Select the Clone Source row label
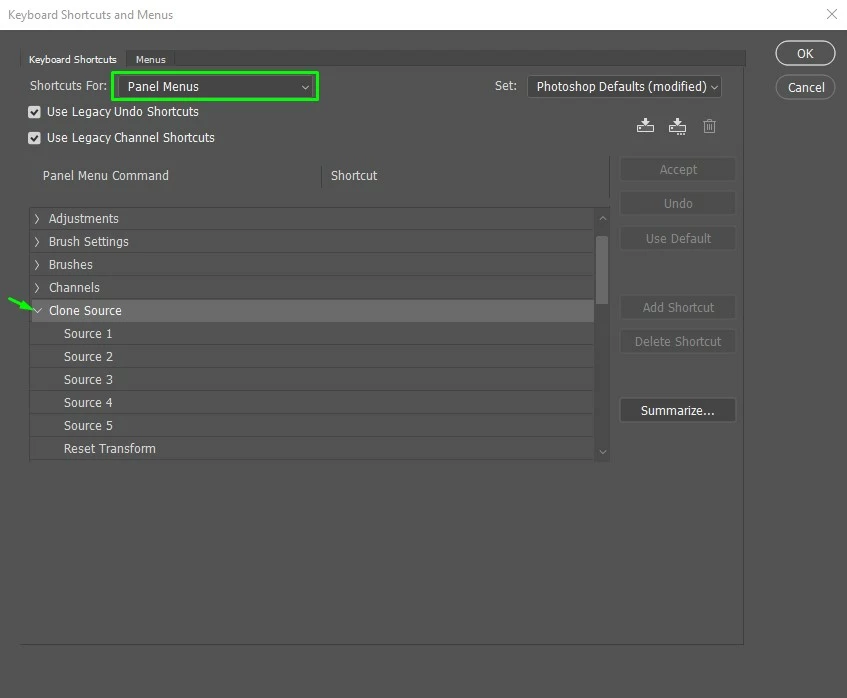The width and height of the screenshot is (847, 698). click(x=85, y=311)
